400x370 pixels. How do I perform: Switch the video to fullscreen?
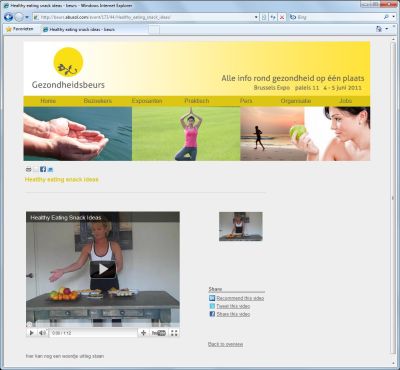click(174, 333)
